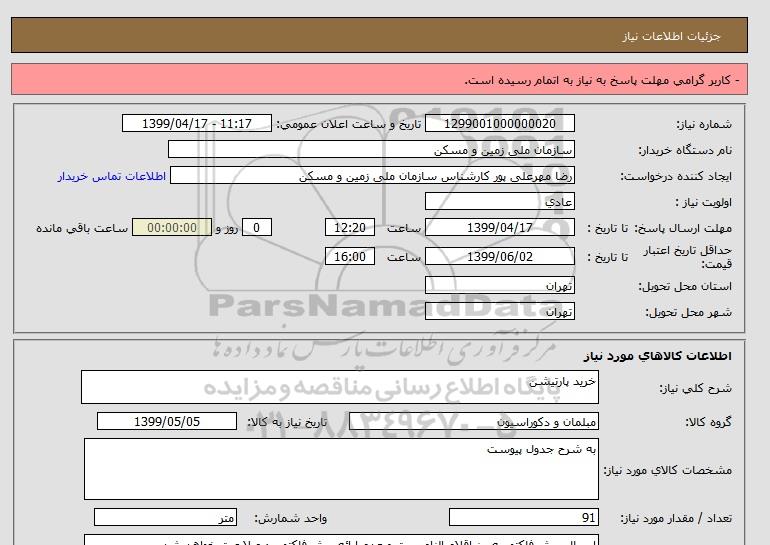Screen dimensions: 770x545
Task: Click the گروه کالا field مبلمان و دکوراسیون
Action: (x=474, y=421)
